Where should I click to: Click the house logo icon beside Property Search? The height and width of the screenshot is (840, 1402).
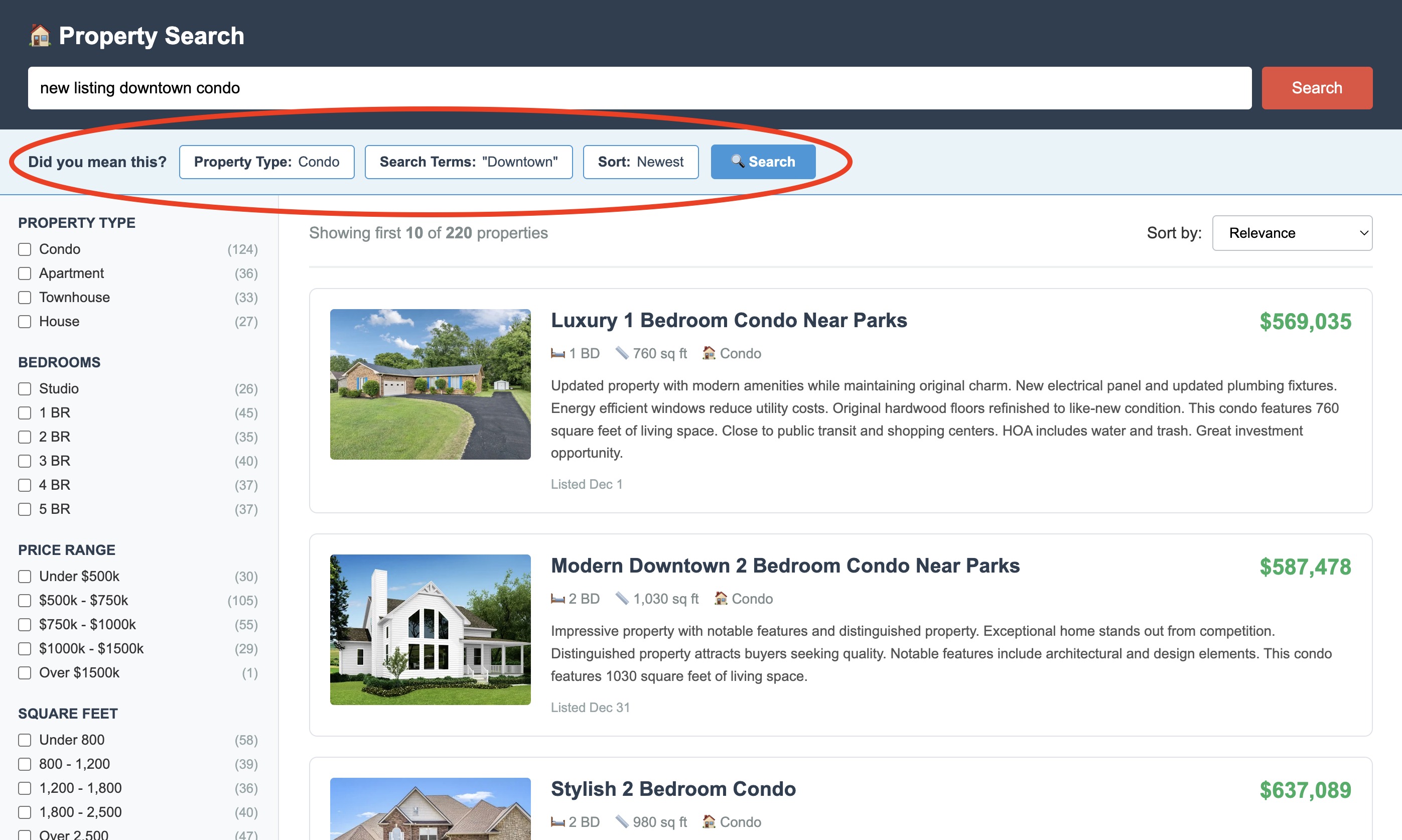pos(40,36)
